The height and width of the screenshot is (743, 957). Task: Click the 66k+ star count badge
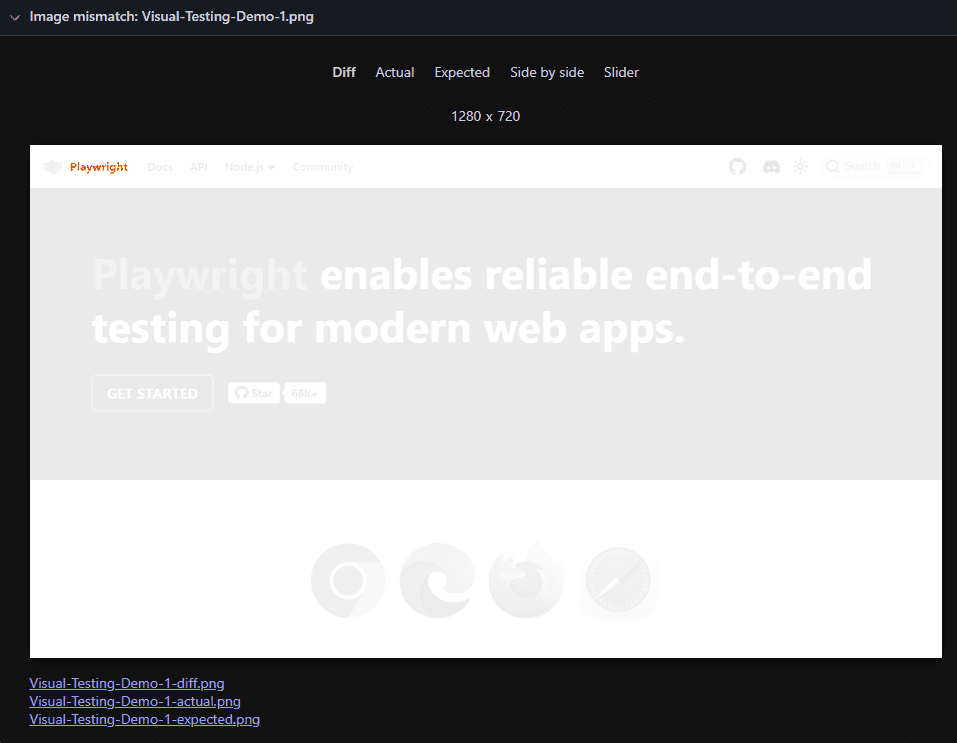pos(305,393)
